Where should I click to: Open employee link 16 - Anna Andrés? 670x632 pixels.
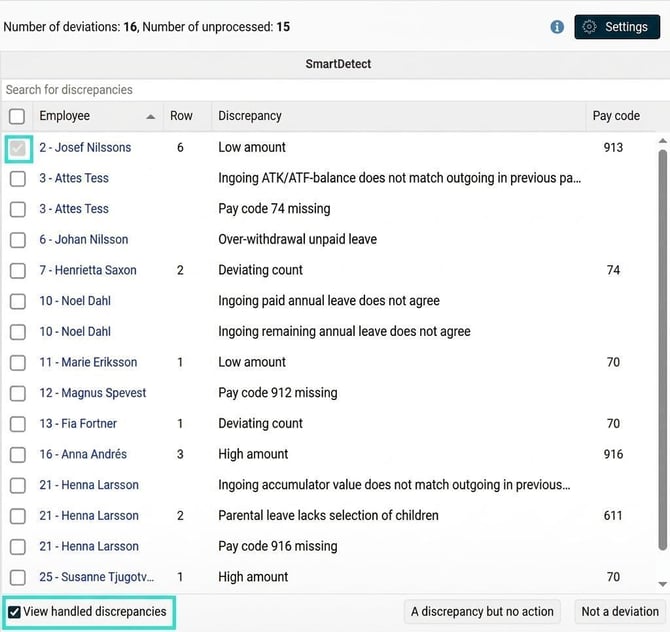tap(83, 454)
